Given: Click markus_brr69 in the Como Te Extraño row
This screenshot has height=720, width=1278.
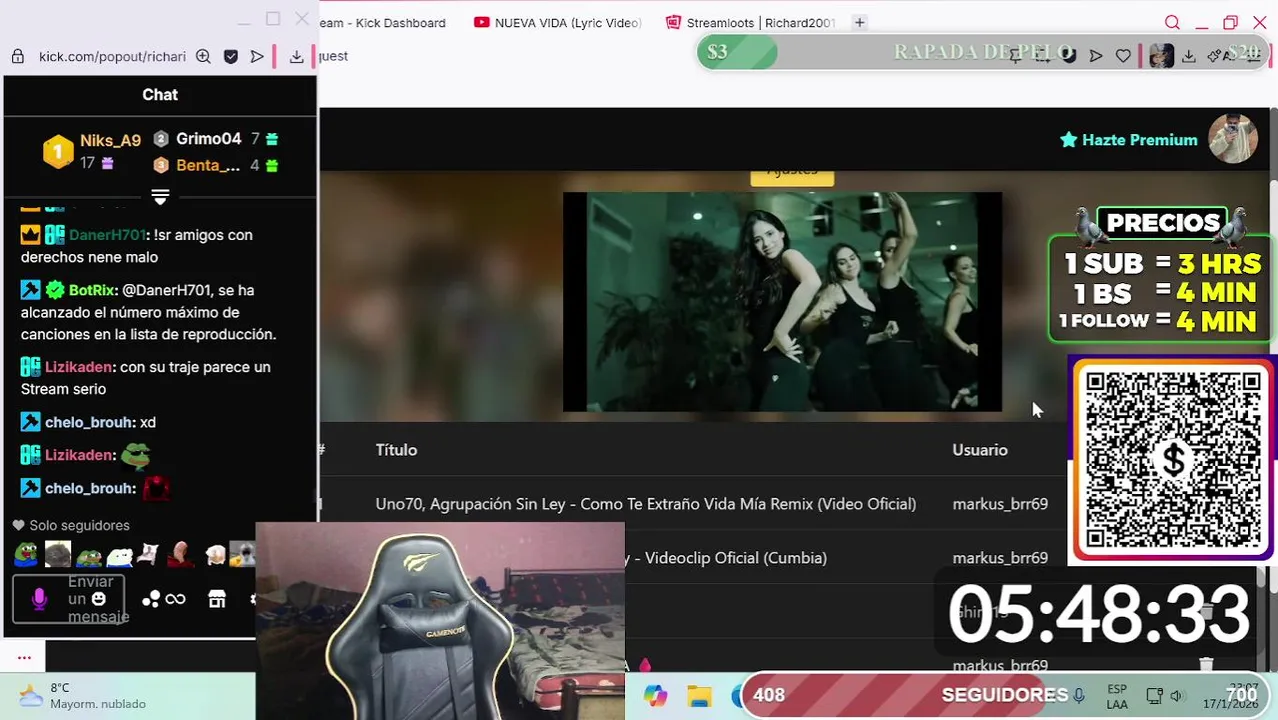Looking at the screenshot, I should point(1000,504).
